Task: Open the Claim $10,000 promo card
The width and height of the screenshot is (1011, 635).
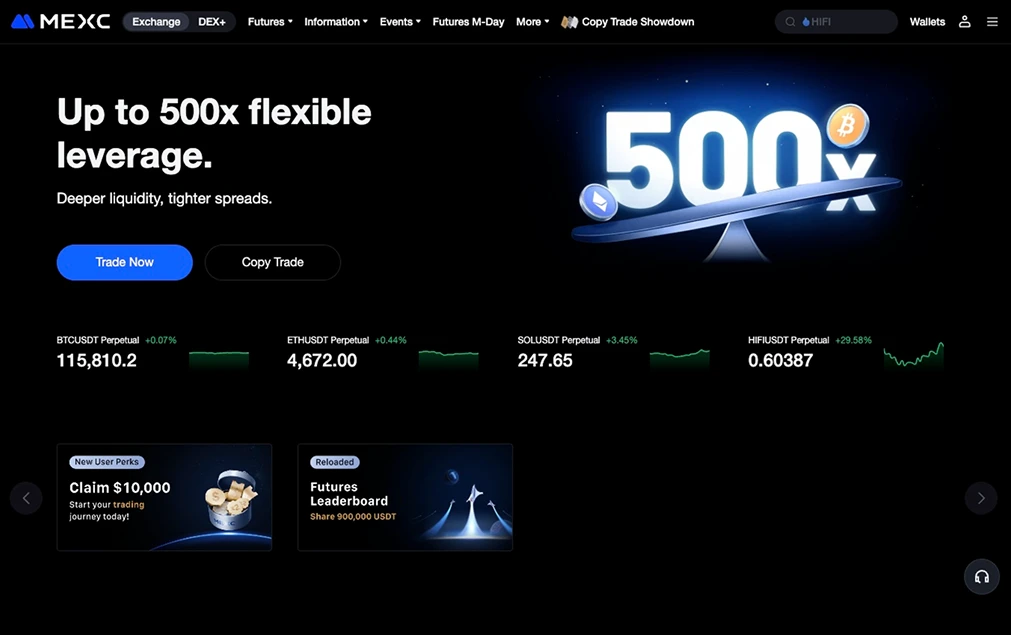Action: pyautogui.click(x=164, y=497)
